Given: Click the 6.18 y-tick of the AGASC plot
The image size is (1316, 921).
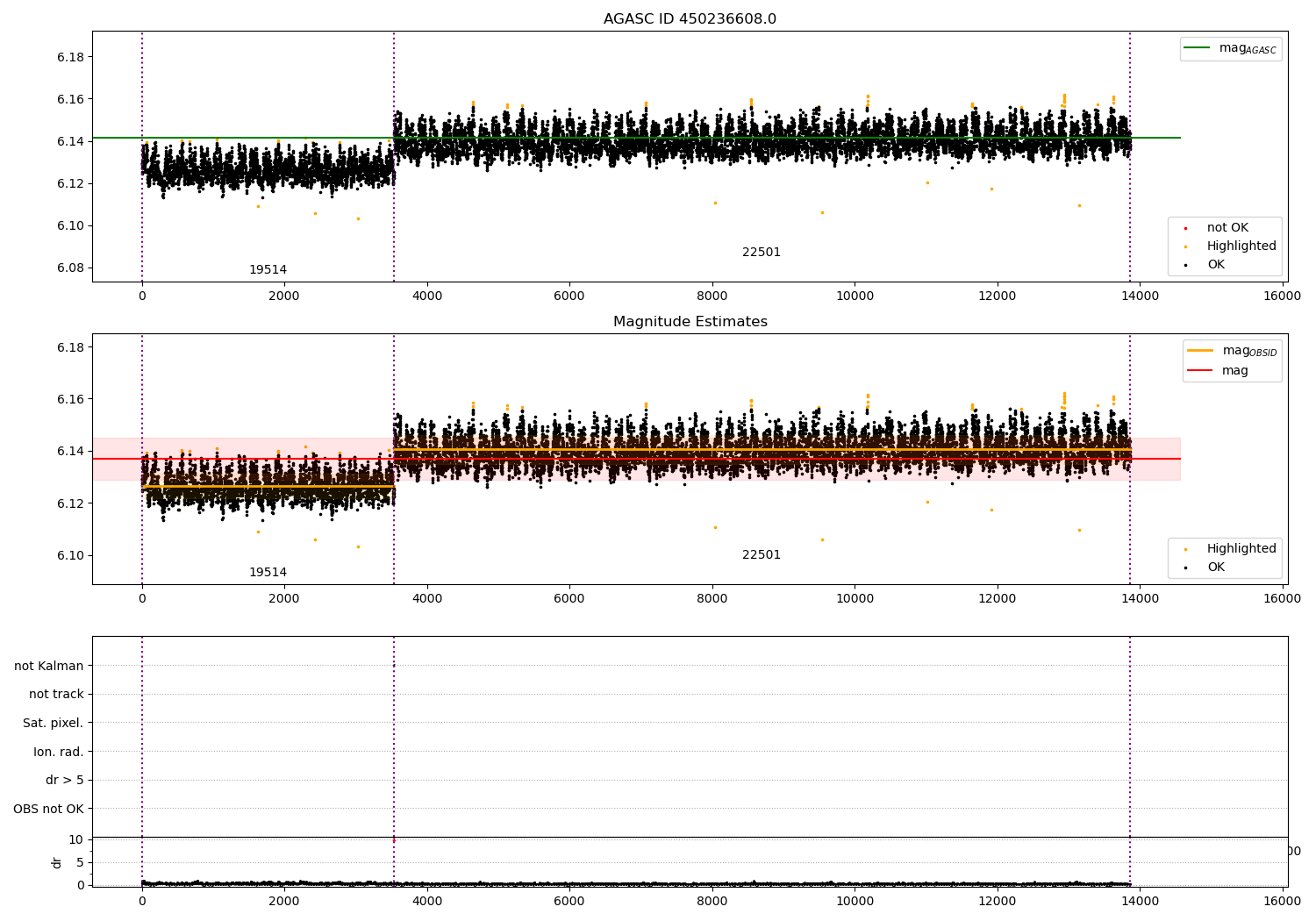Looking at the screenshot, I should pyautogui.click(x=70, y=58).
